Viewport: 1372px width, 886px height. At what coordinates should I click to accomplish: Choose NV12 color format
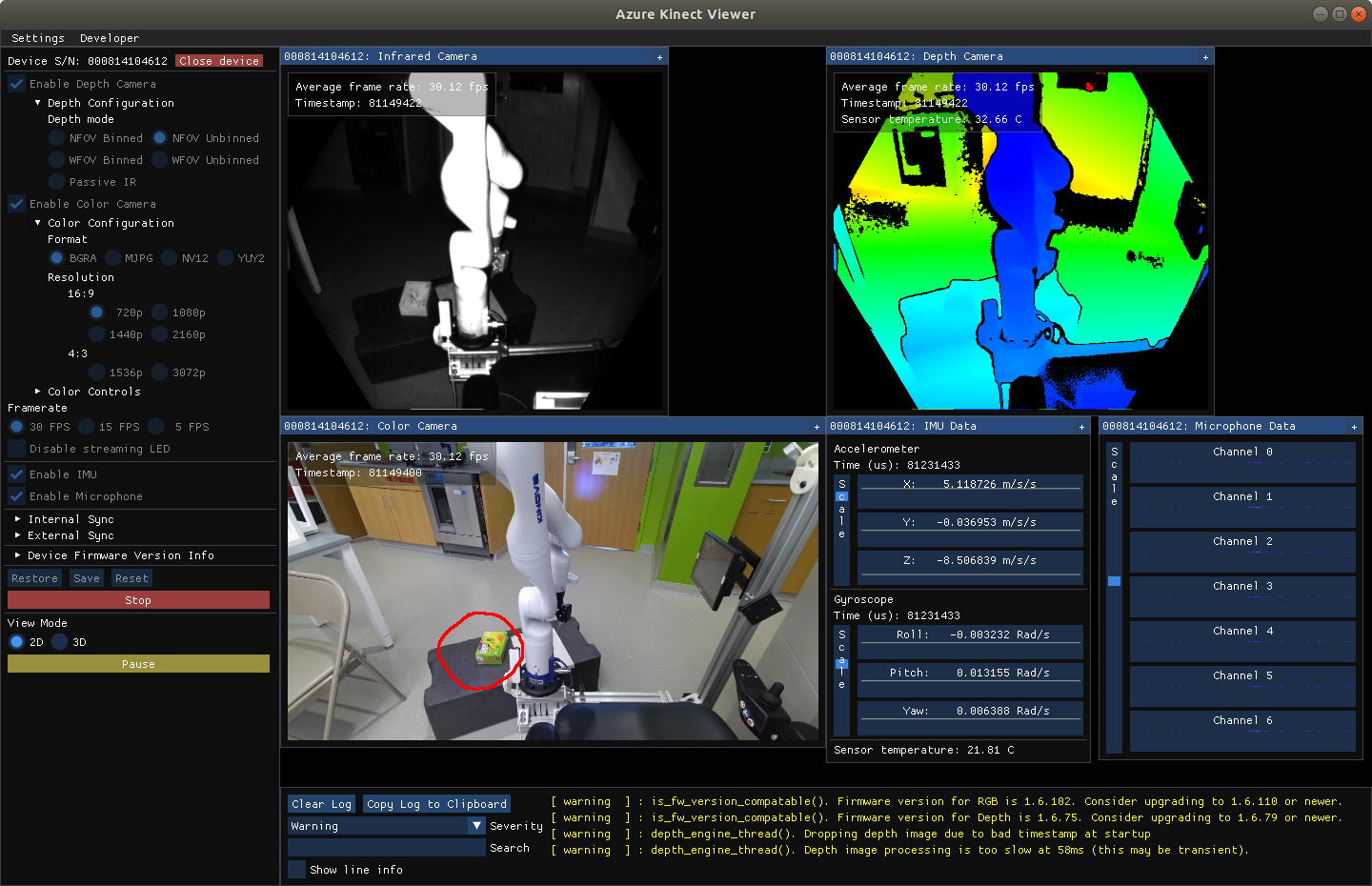[170, 258]
